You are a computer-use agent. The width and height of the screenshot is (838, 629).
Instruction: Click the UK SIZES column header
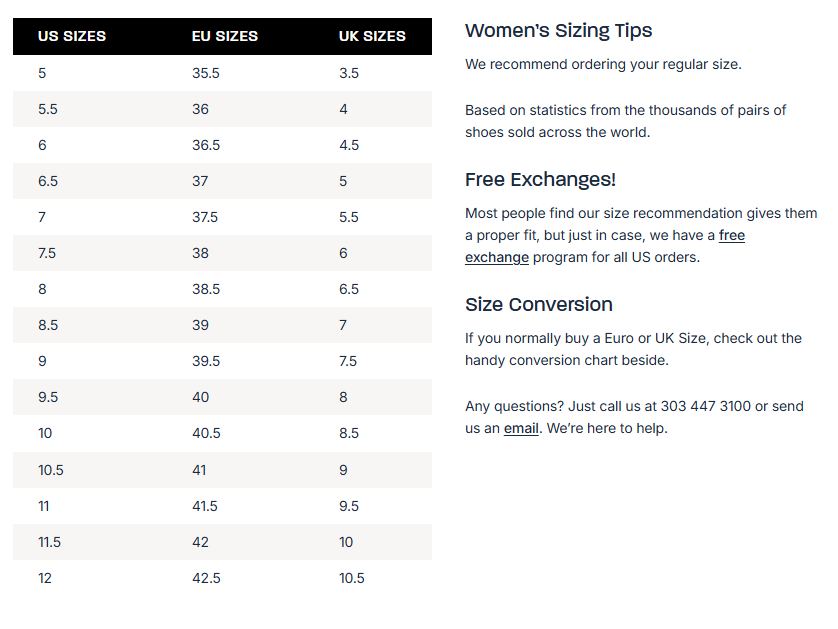372,36
